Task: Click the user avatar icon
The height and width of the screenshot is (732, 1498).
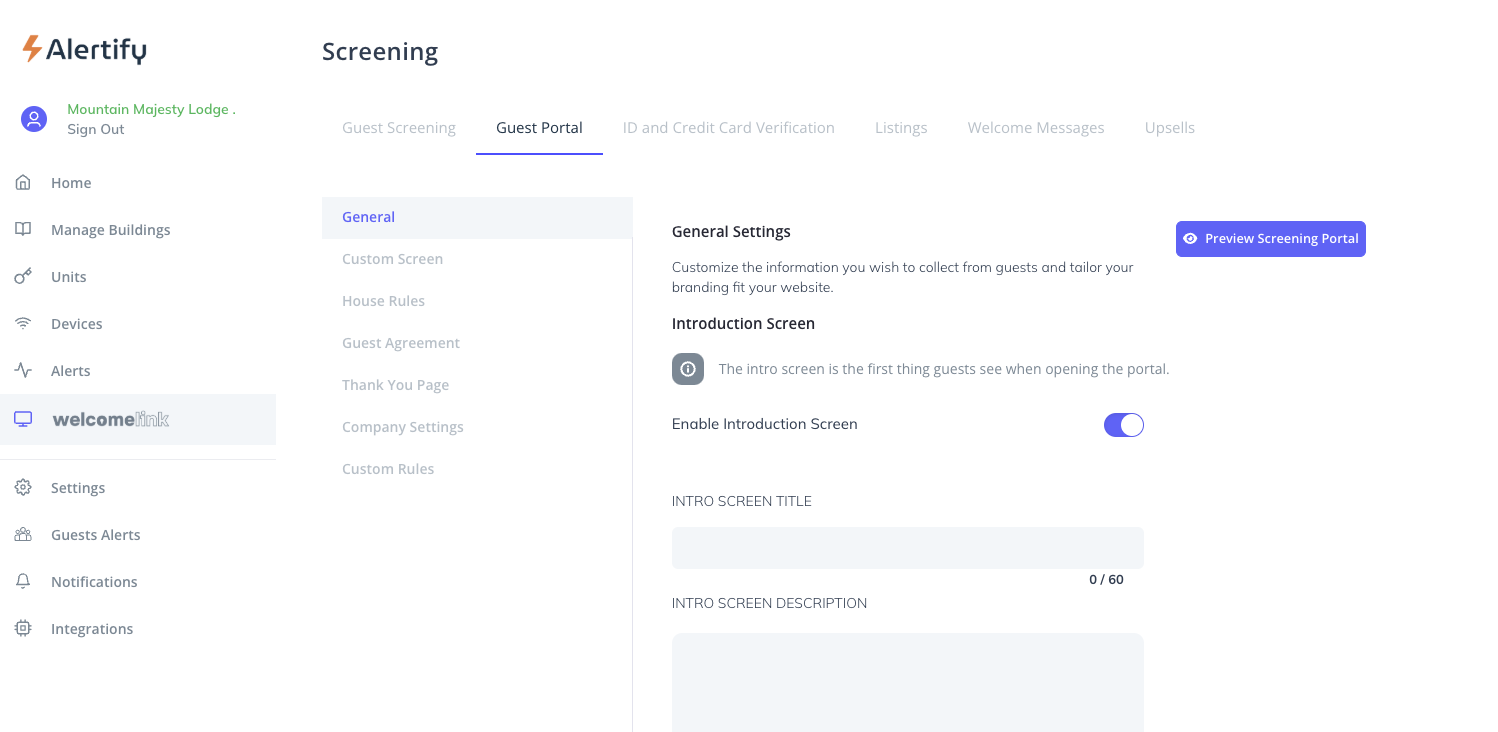Action: point(34,119)
